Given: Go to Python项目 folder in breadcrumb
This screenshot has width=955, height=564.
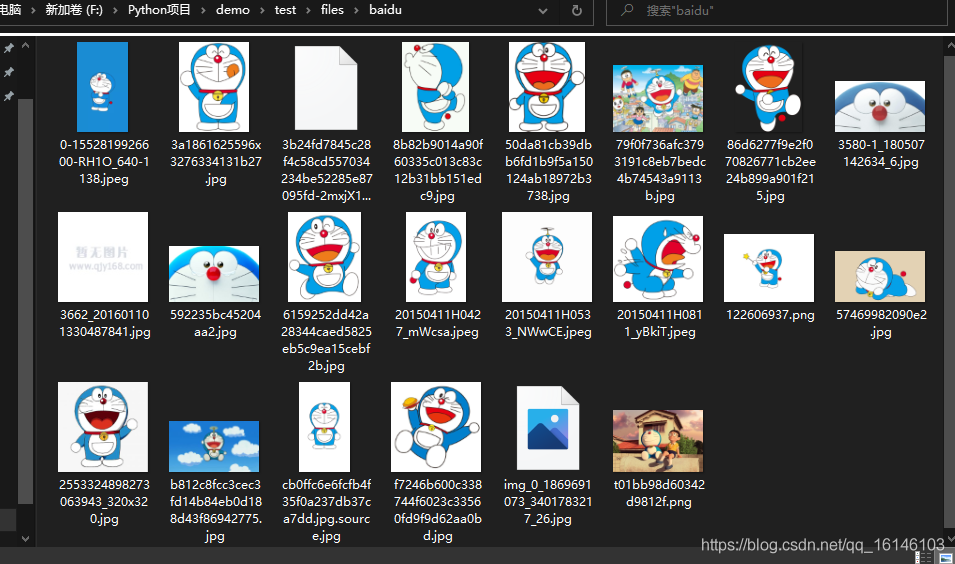Looking at the screenshot, I should pos(159,10).
